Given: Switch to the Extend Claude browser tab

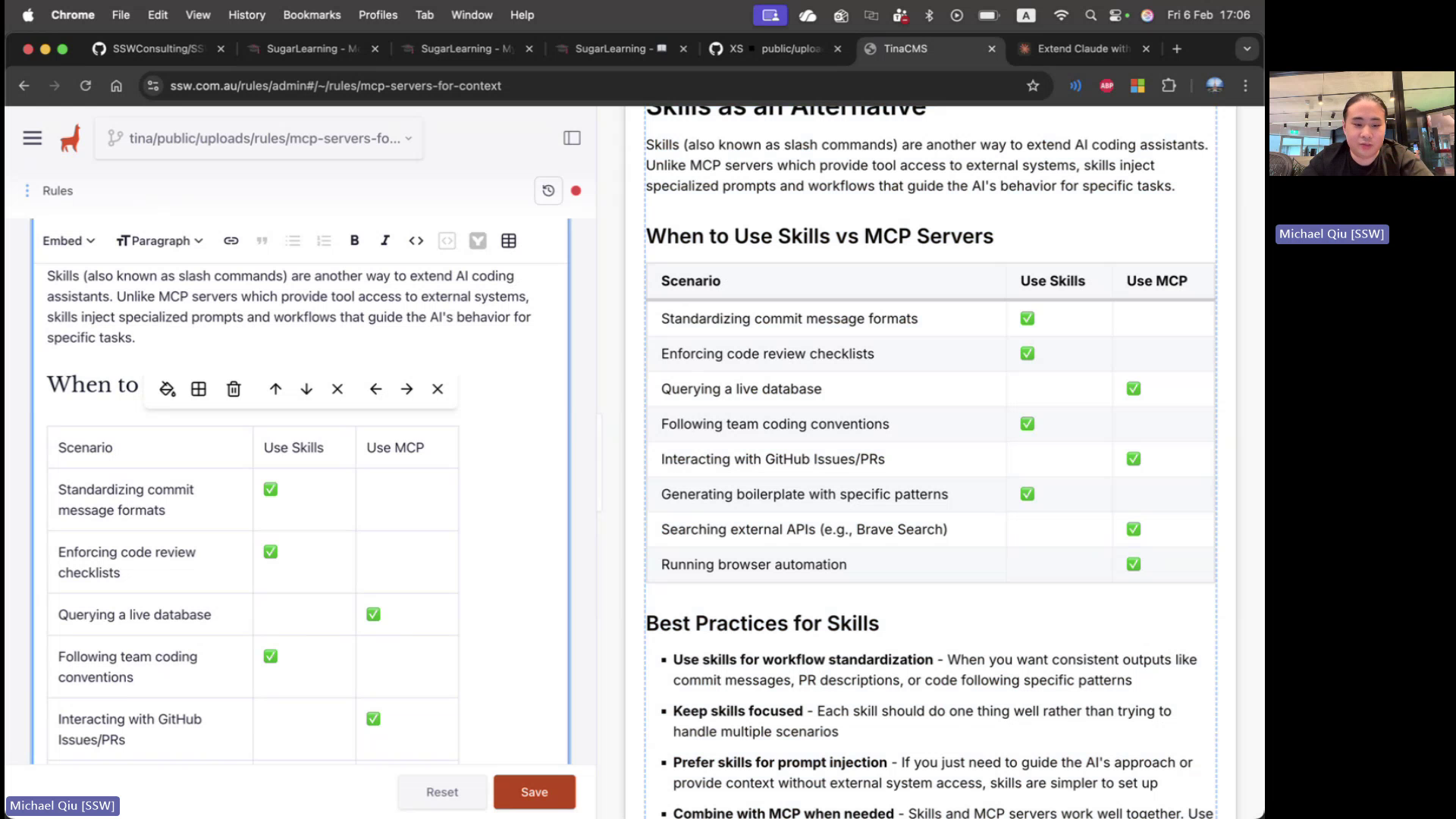Looking at the screenshot, I should click(x=1082, y=49).
